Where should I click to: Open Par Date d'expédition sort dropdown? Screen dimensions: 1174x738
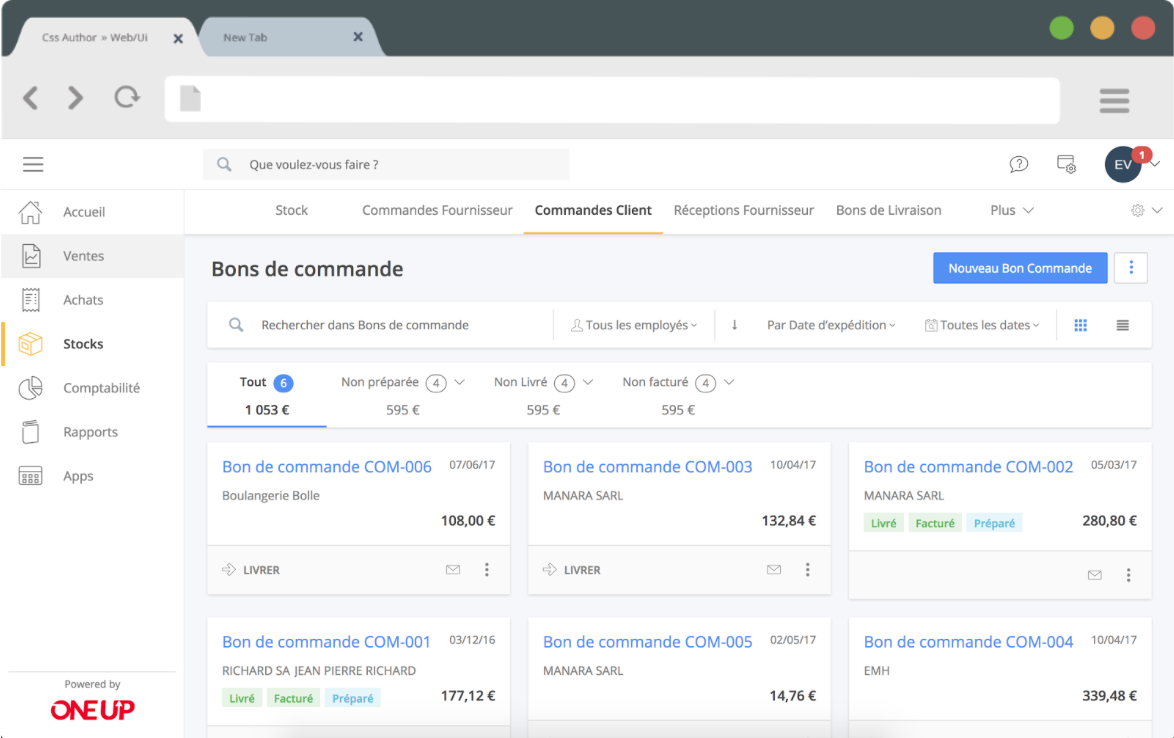click(x=830, y=325)
